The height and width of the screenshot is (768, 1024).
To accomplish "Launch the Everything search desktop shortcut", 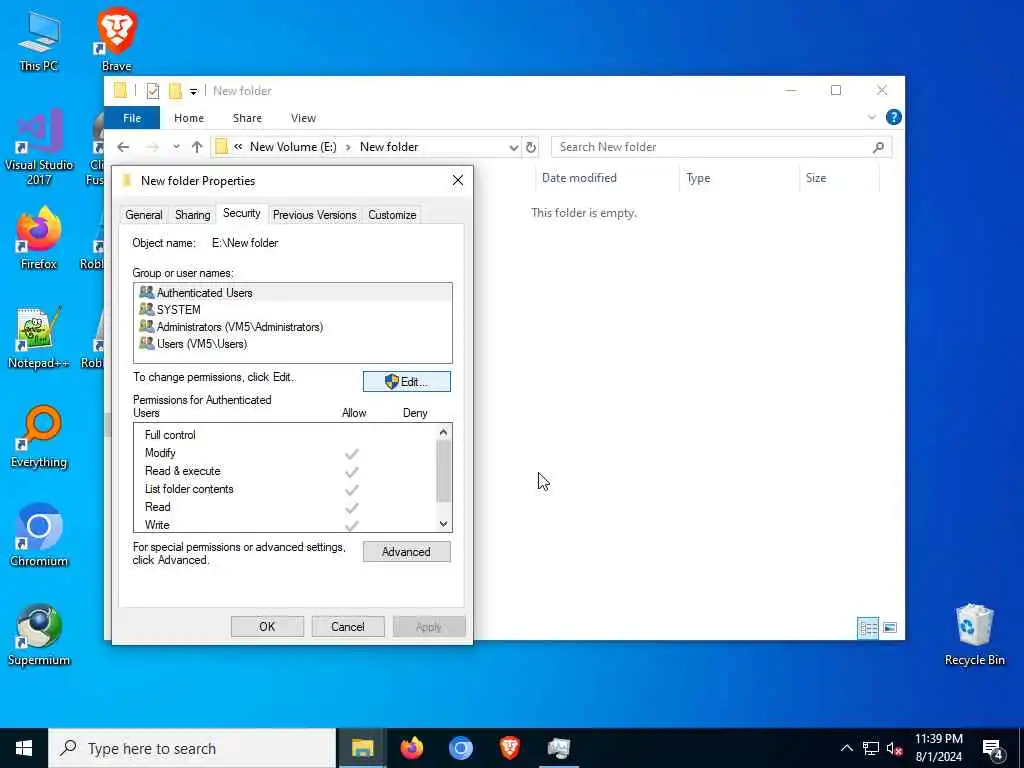I will (x=39, y=437).
